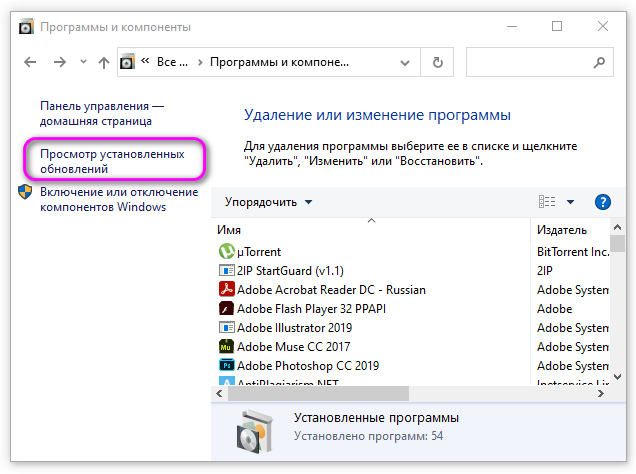The image size is (636, 474).
Task: Go up one folder level
Action: tap(104, 62)
